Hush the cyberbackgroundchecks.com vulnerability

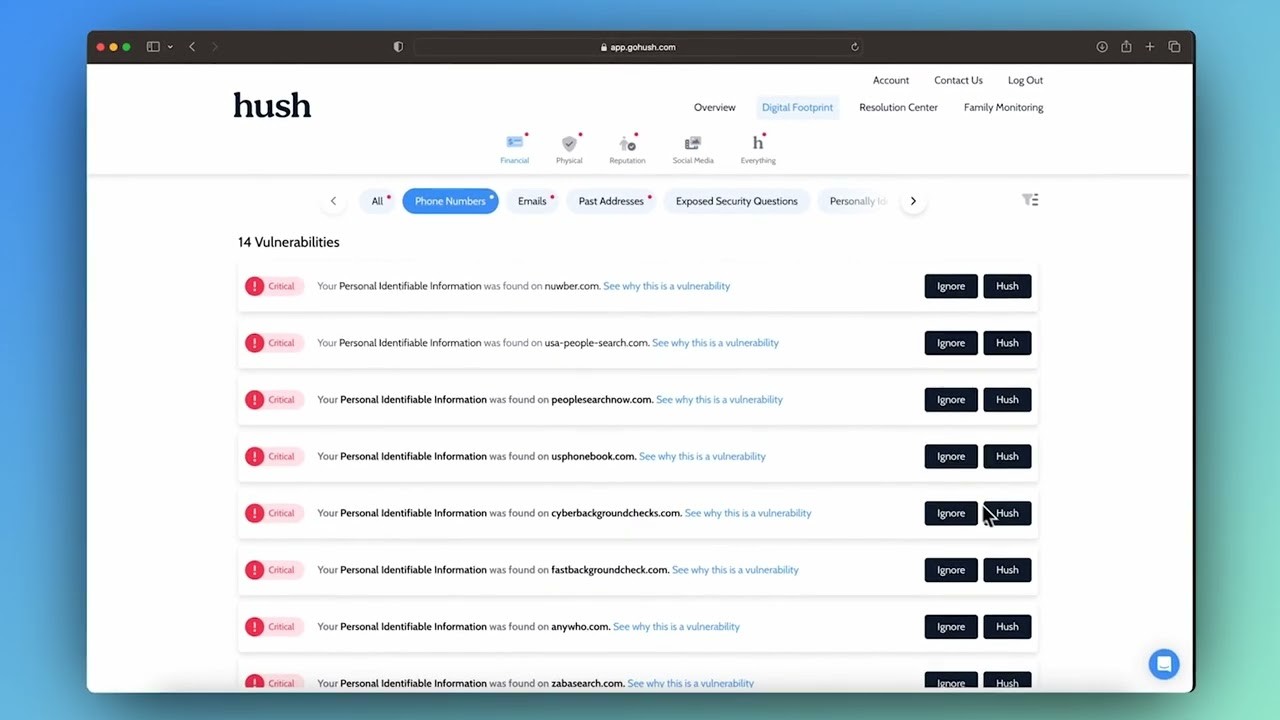click(x=1007, y=513)
